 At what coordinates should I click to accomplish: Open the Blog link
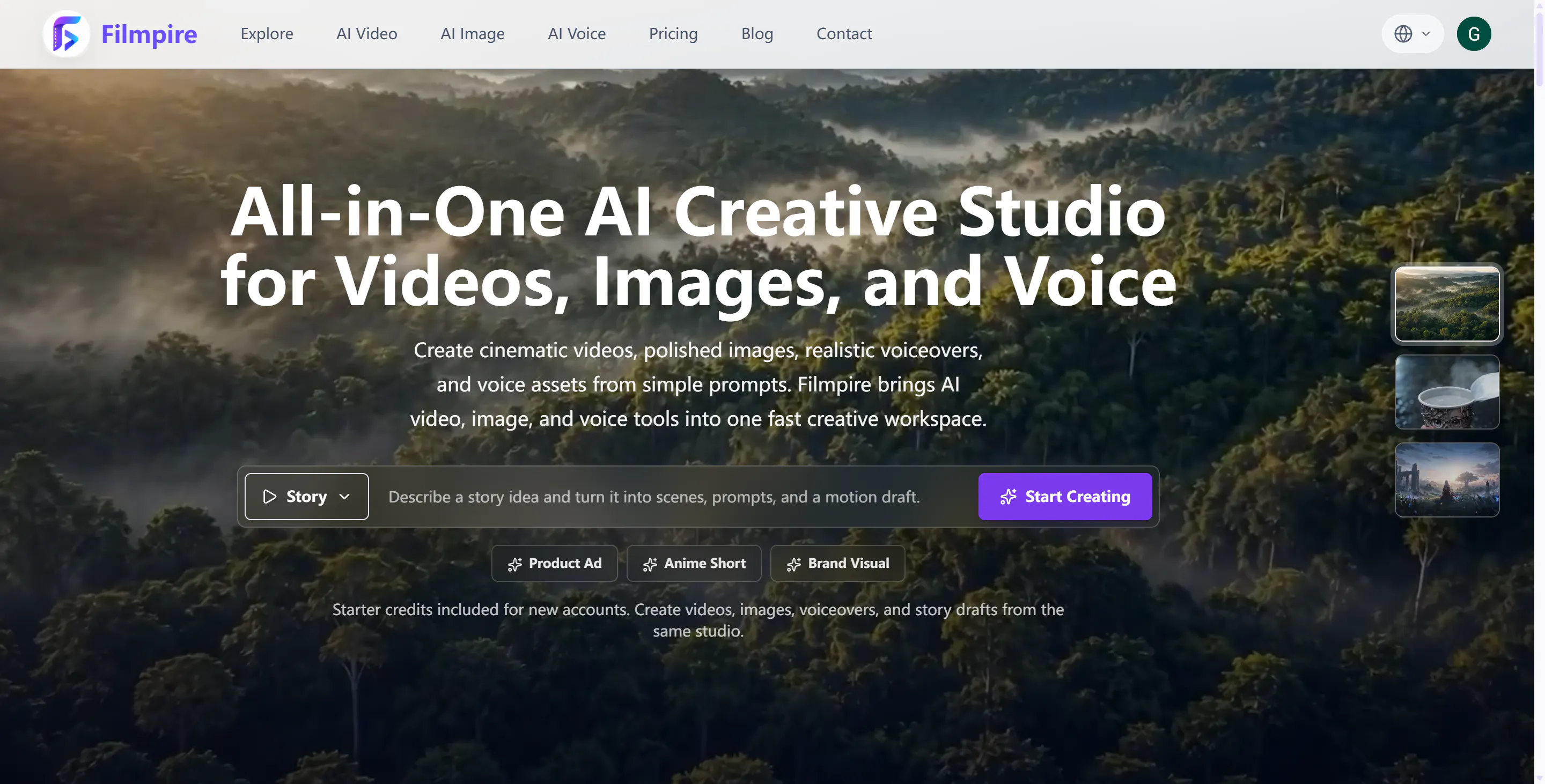click(x=757, y=34)
